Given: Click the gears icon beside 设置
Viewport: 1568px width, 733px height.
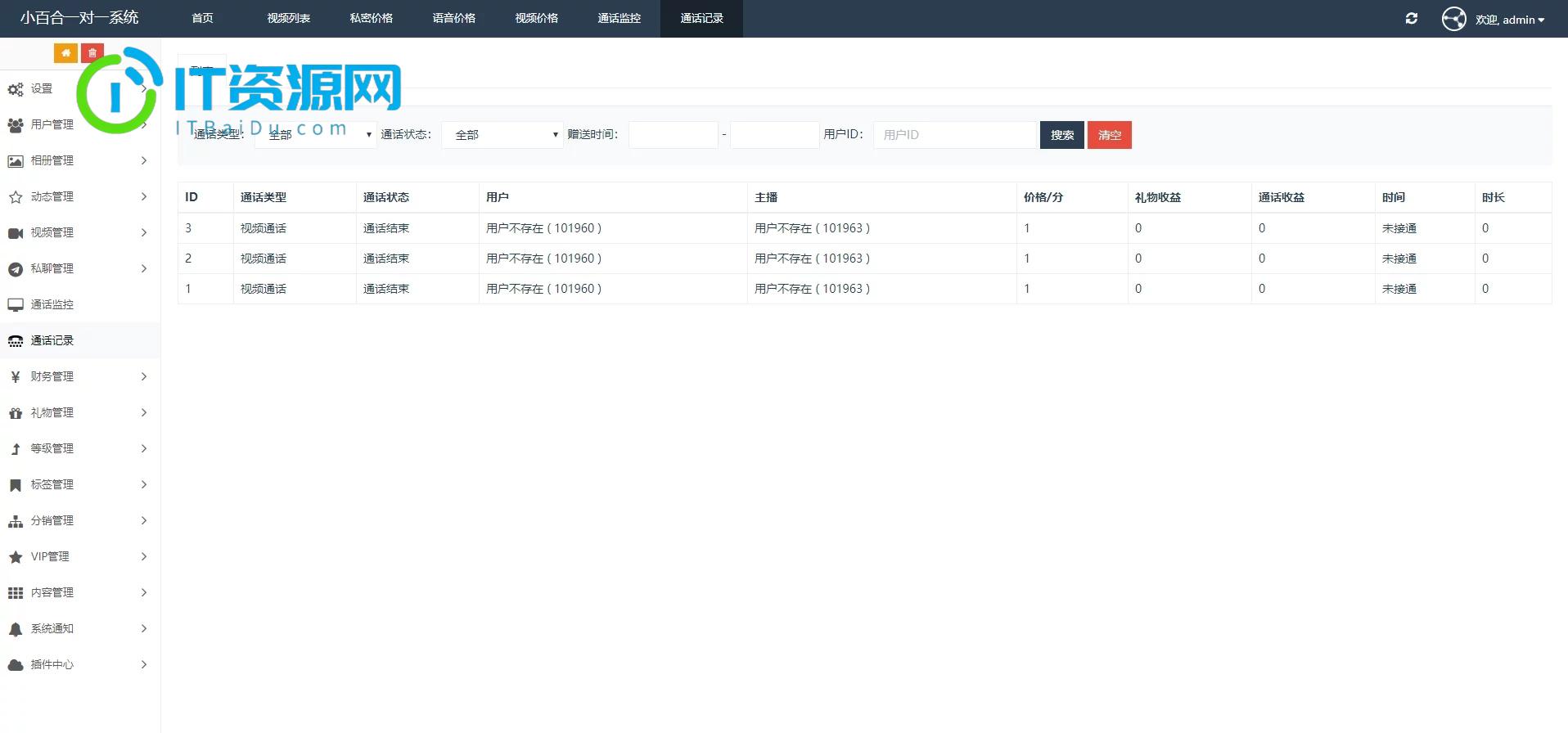Looking at the screenshot, I should 16,89.
